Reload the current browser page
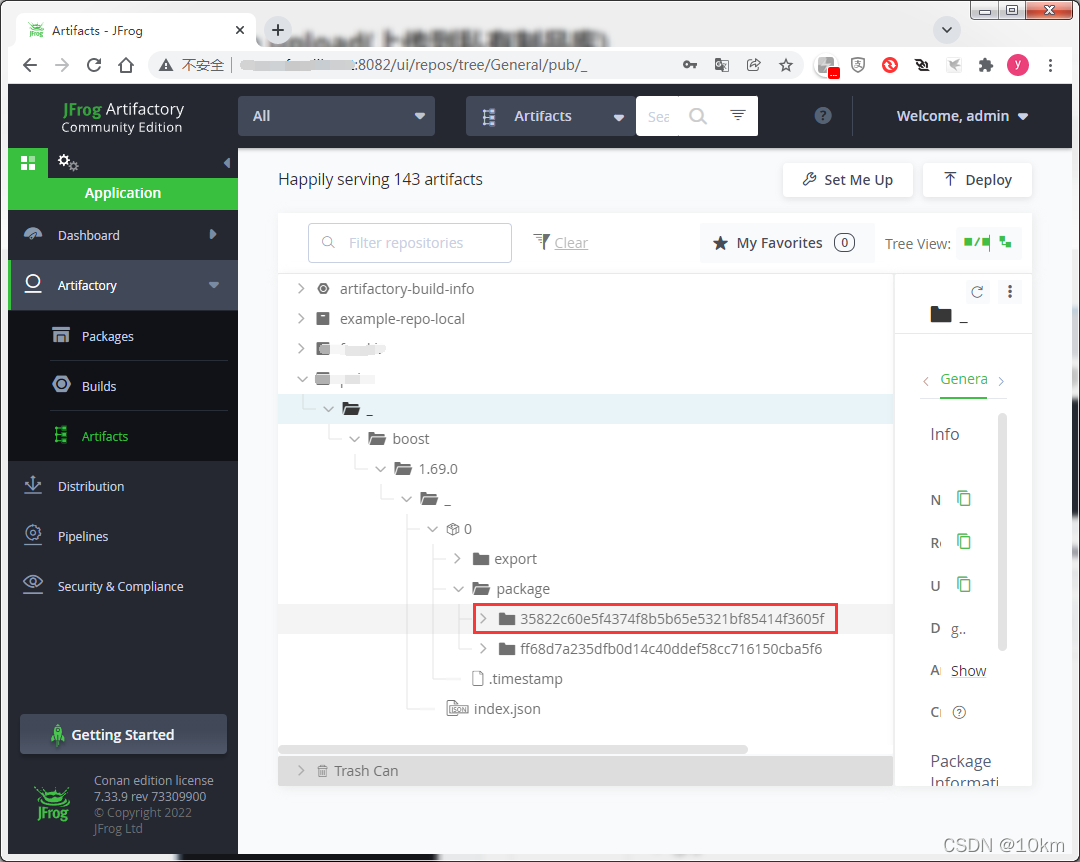This screenshot has height=862, width=1080. [x=94, y=65]
